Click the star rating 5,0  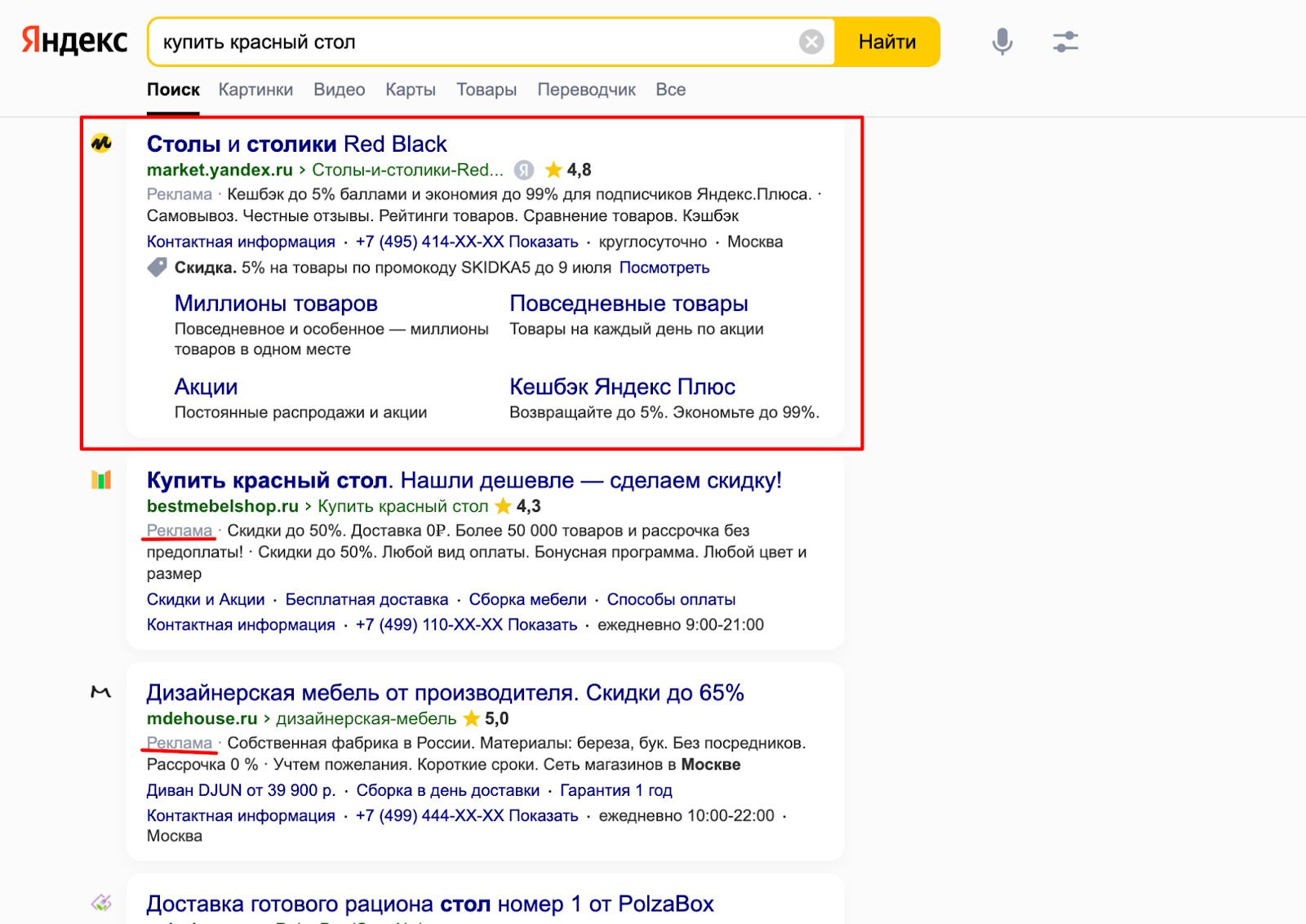coord(486,718)
